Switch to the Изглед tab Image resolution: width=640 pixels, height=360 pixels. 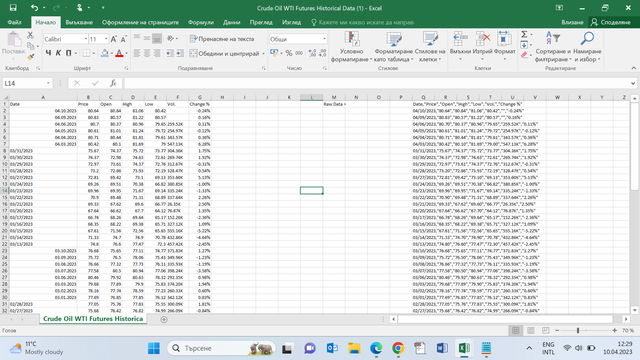click(291, 22)
